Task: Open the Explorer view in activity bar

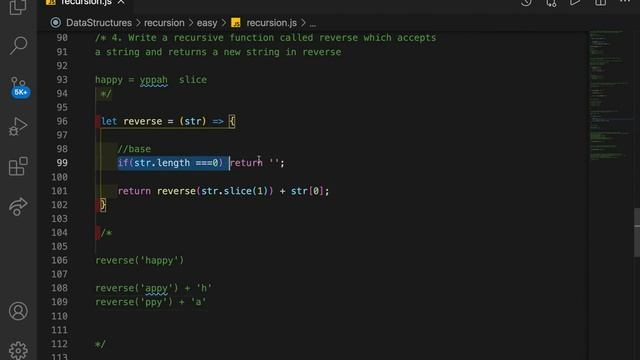Action: click(x=18, y=6)
